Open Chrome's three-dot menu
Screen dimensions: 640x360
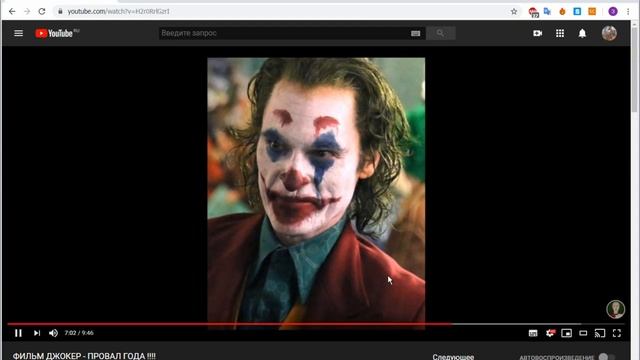click(x=628, y=11)
